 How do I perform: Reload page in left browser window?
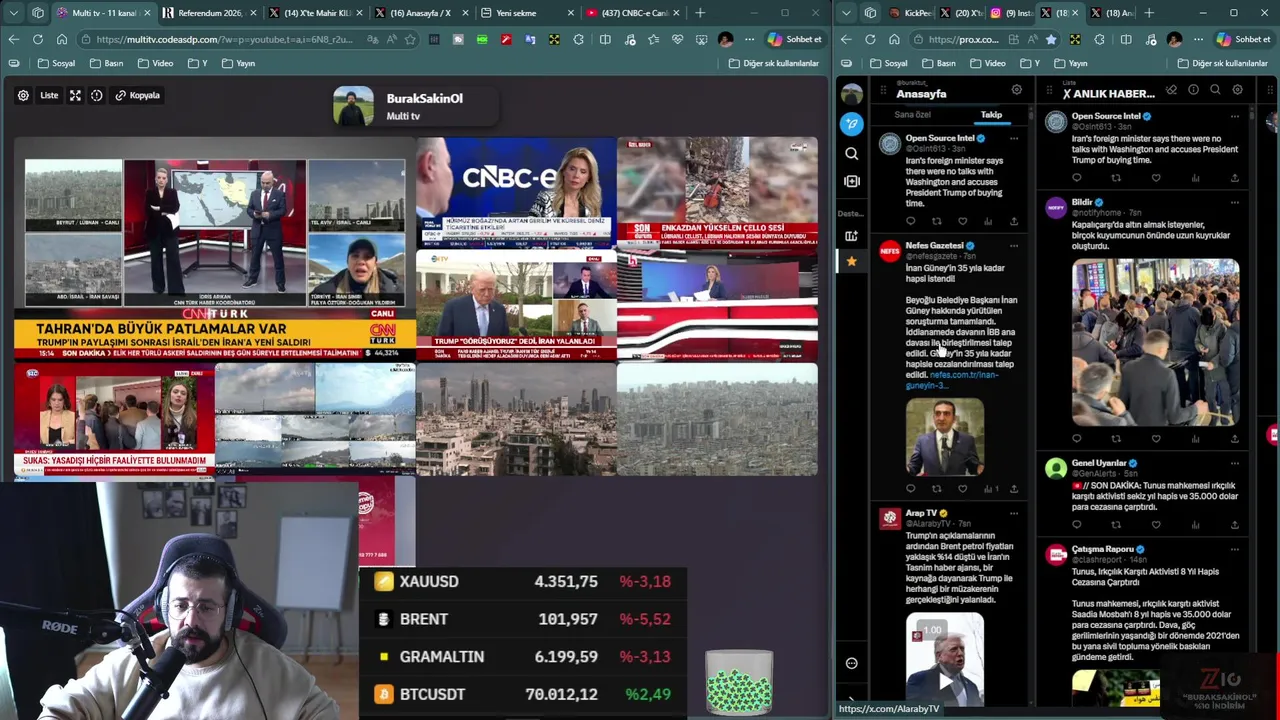tap(37, 39)
